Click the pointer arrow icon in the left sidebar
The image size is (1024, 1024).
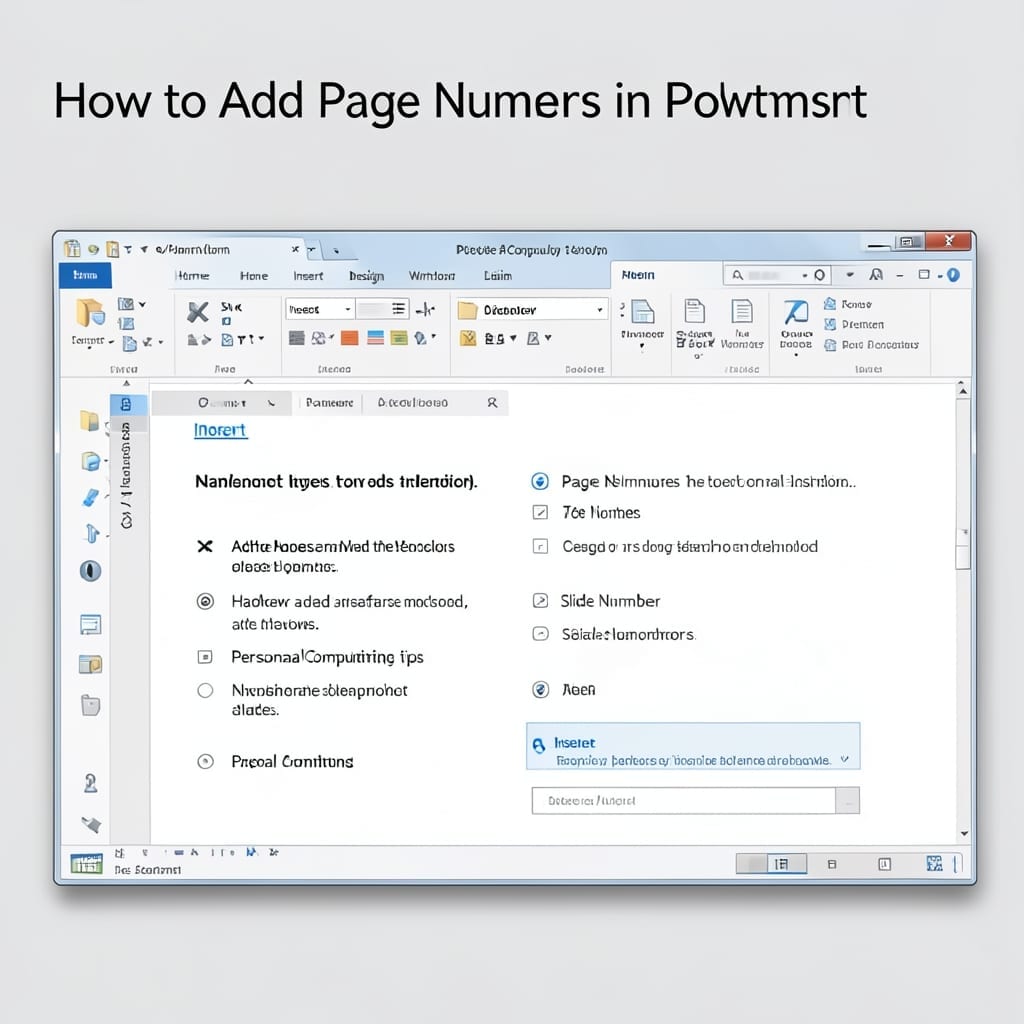pyautogui.click(x=91, y=533)
